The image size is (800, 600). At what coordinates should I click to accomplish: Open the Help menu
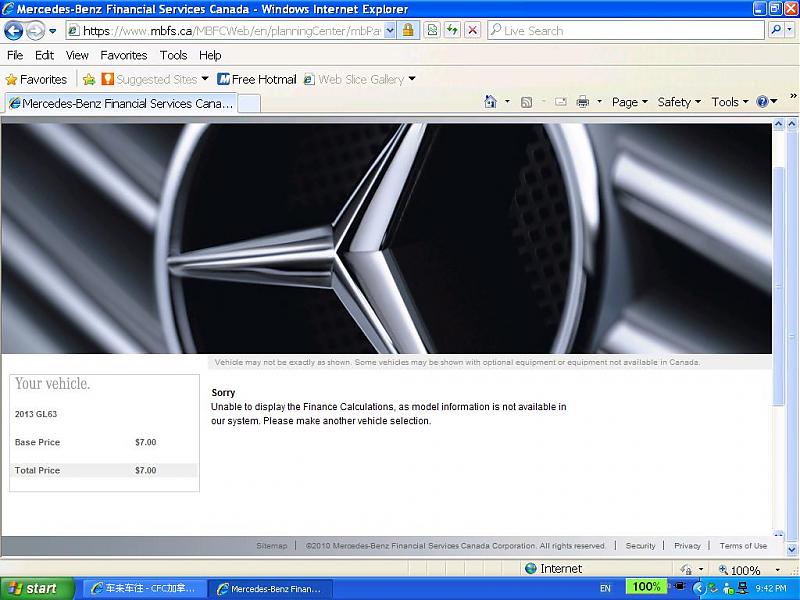point(210,55)
